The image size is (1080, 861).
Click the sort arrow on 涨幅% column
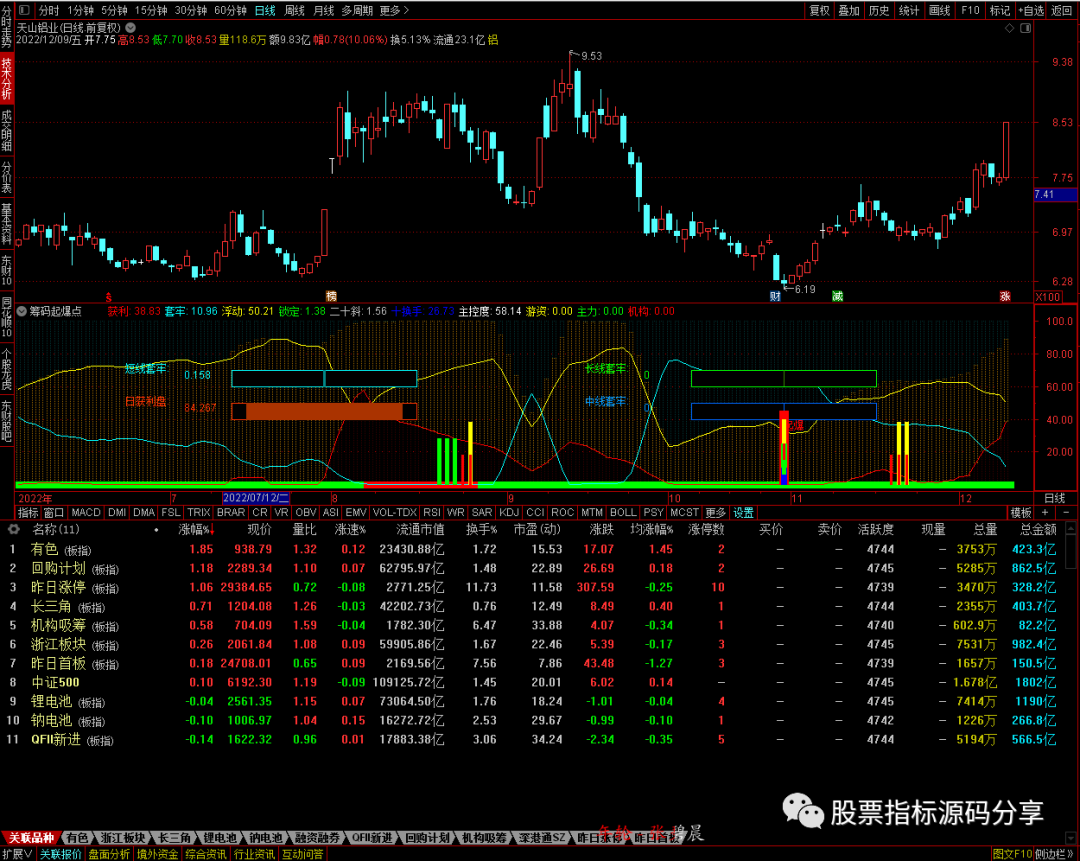click(x=212, y=530)
